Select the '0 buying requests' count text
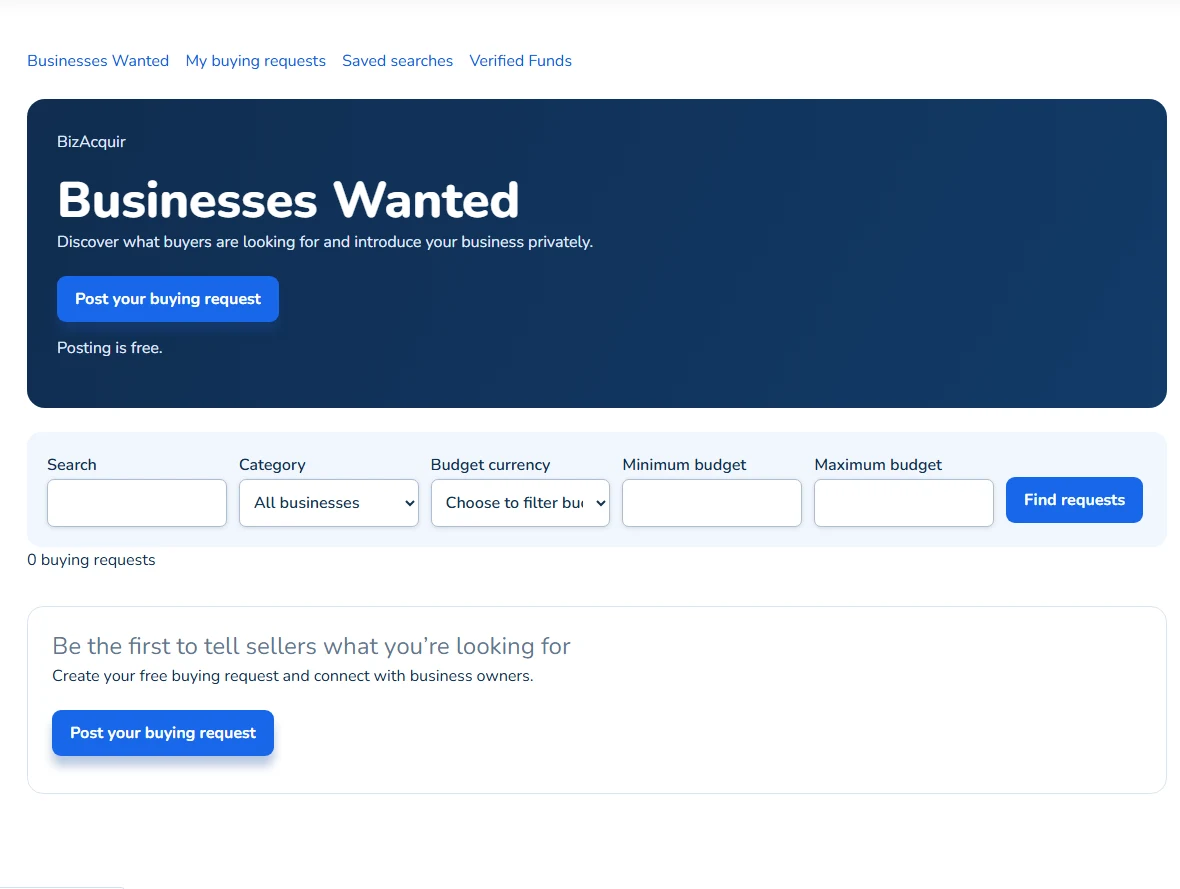Screen dimensions: 1180x889 point(91,560)
